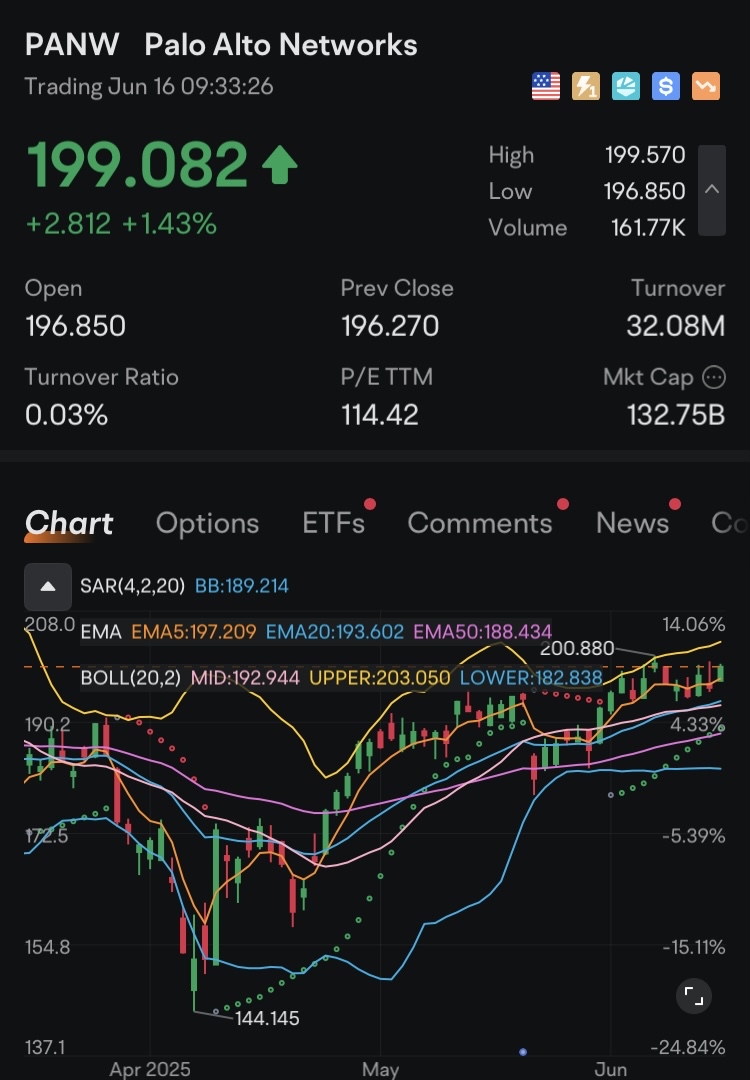Screen dimensions: 750x1080
Task: Tap the EMA5:197.209 legend value
Action: coord(194,632)
